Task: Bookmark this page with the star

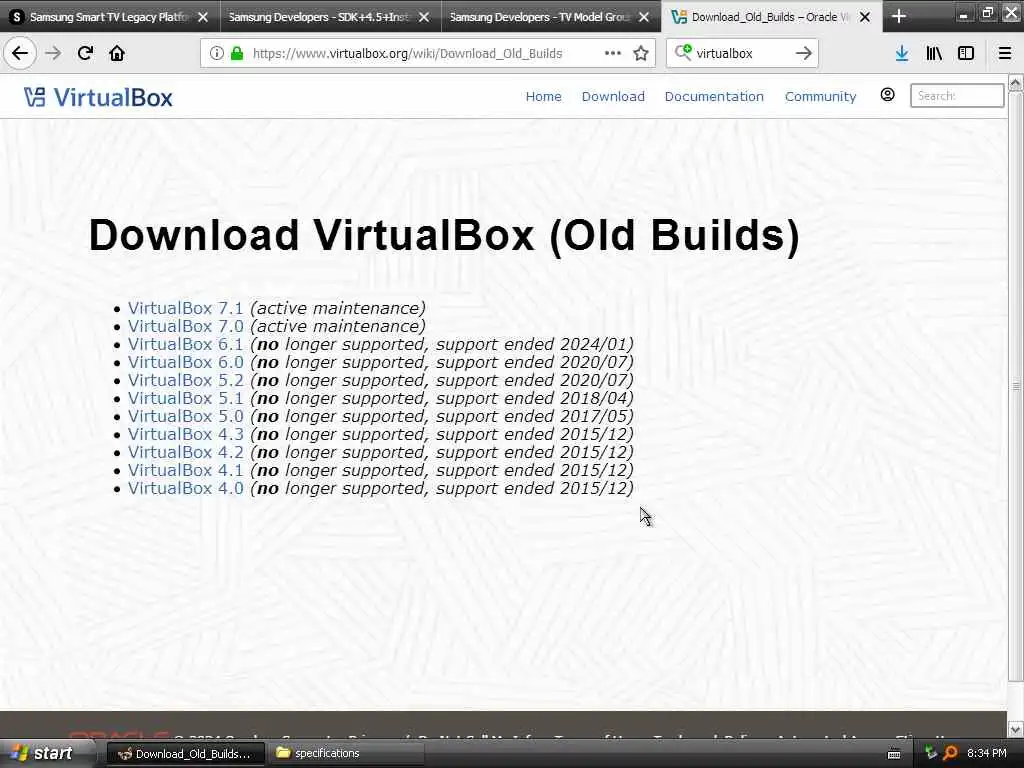Action: [641, 54]
